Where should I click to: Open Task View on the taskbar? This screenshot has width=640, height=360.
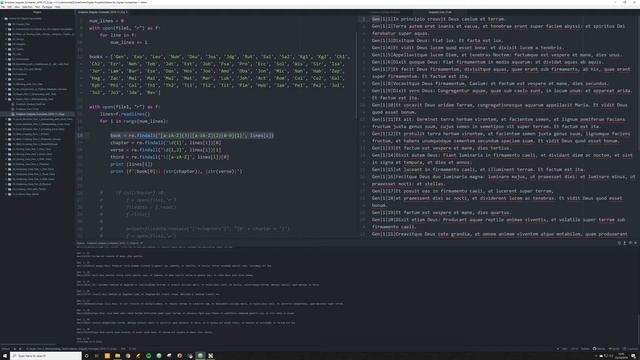97,356
